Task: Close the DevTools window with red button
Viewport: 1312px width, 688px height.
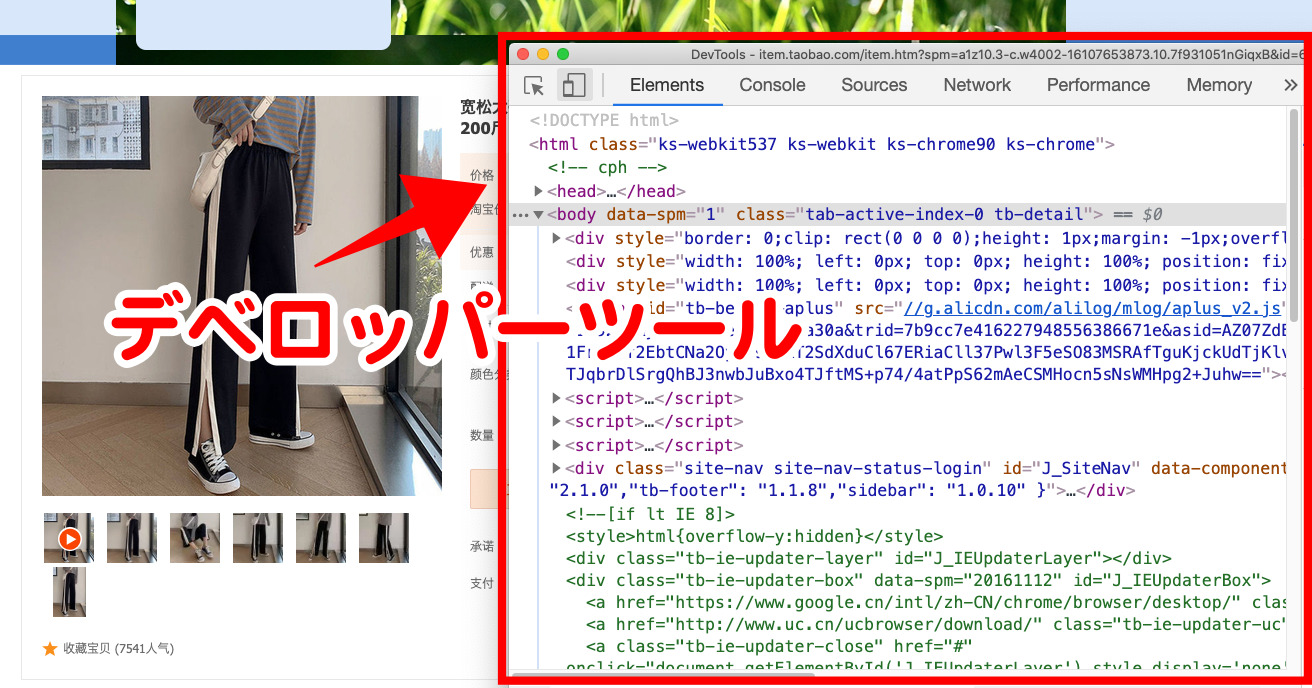Action: tap(524, 54)
